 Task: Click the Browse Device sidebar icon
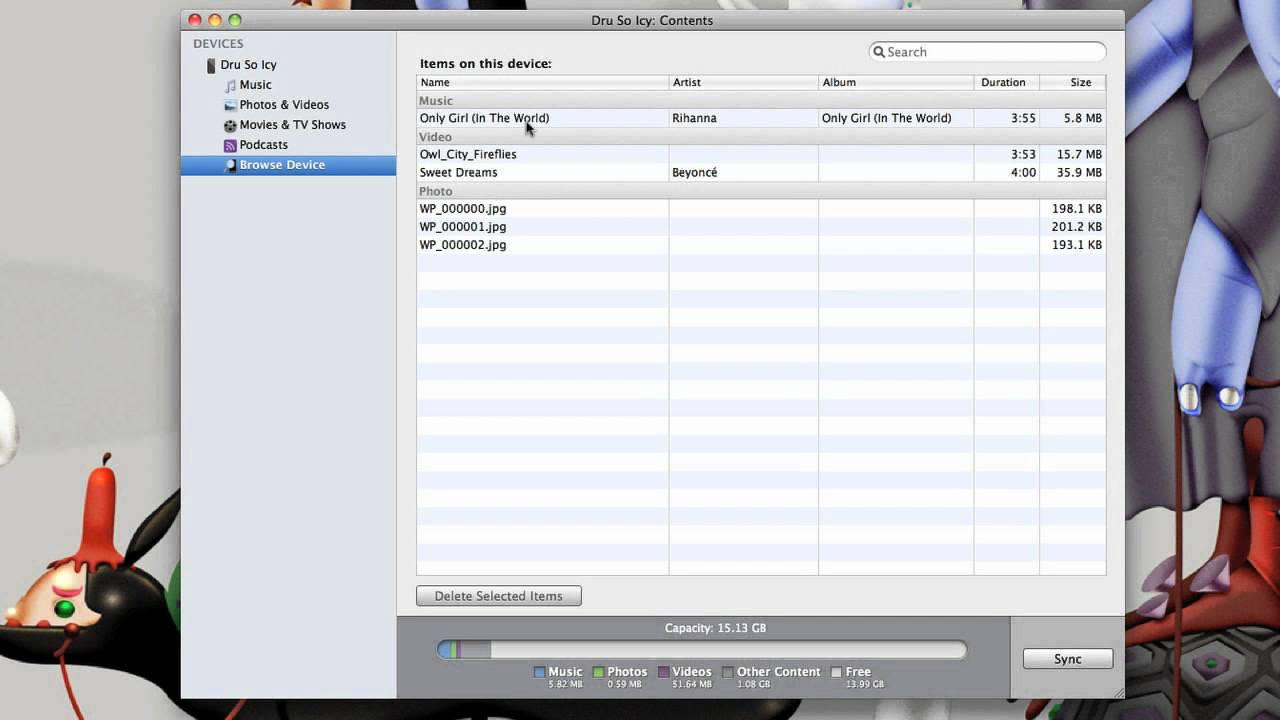[x=231, y=165]
